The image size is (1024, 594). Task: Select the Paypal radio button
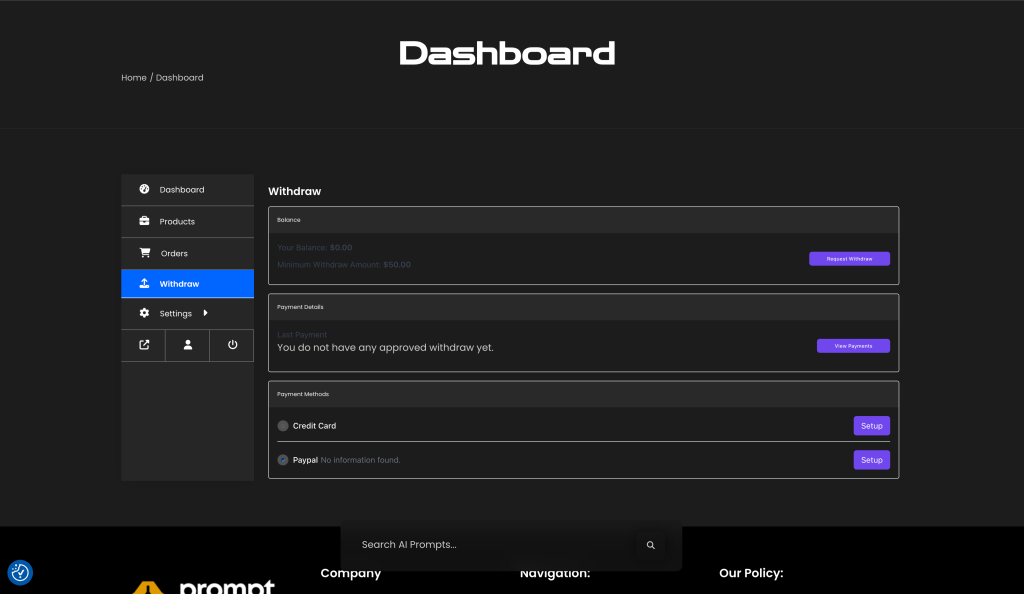click(x=283, y=460)
